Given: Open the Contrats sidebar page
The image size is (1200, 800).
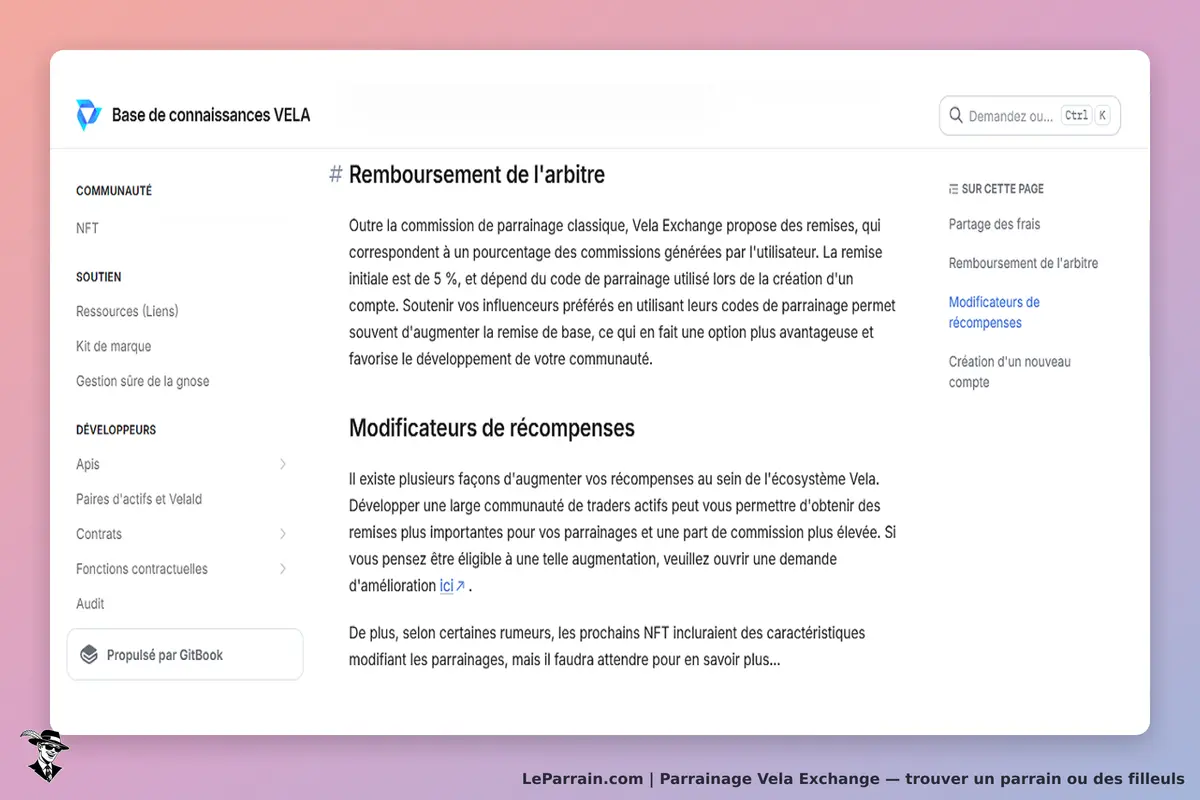Looking at the screenshot, I should coord(99,534).
